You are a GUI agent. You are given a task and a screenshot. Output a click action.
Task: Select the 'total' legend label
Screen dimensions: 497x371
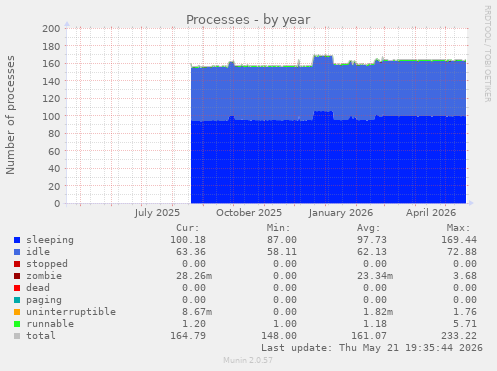coord(41,336)
